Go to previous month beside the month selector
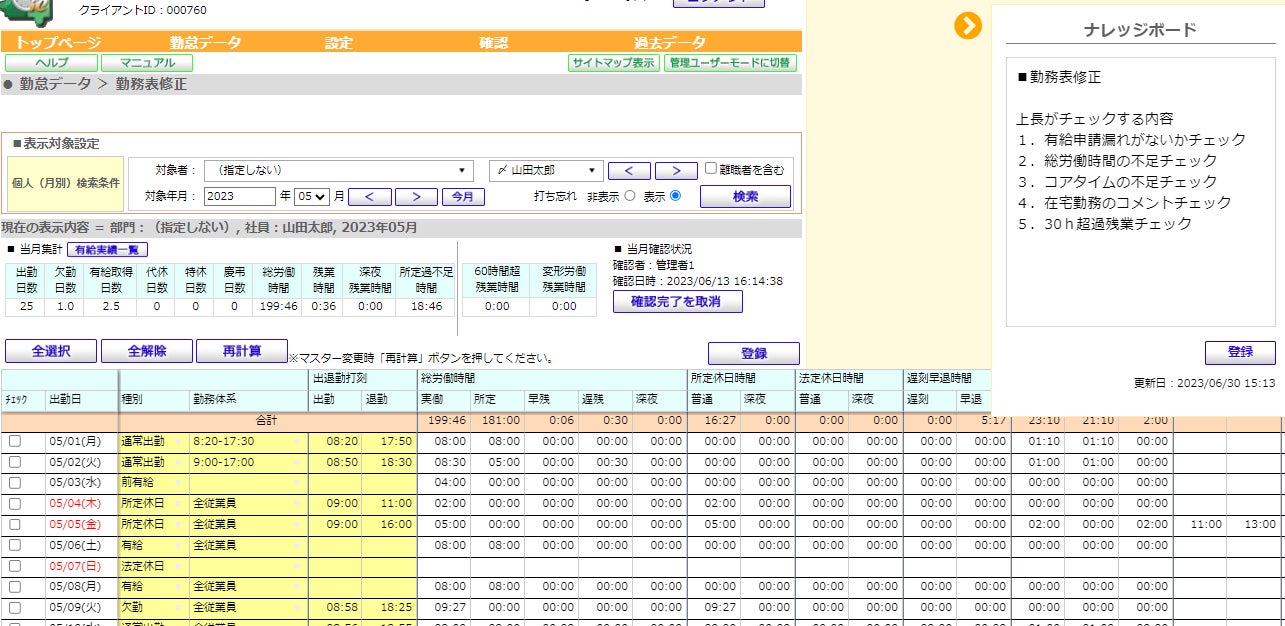Image resolution: width=1285 pixels, height=626 pixels. pyautogui.click(x=369, y=197)
